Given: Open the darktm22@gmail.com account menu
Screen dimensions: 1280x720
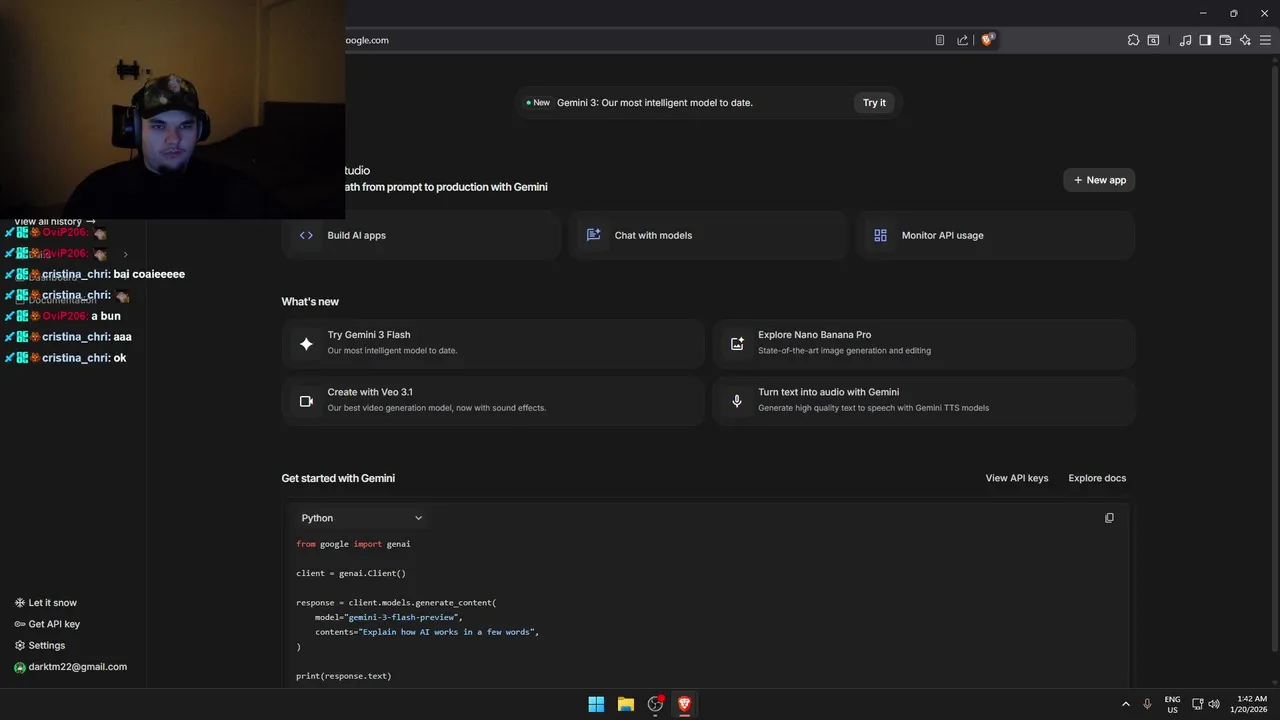Looking at the screenshot, I should (x=70, y=667).
